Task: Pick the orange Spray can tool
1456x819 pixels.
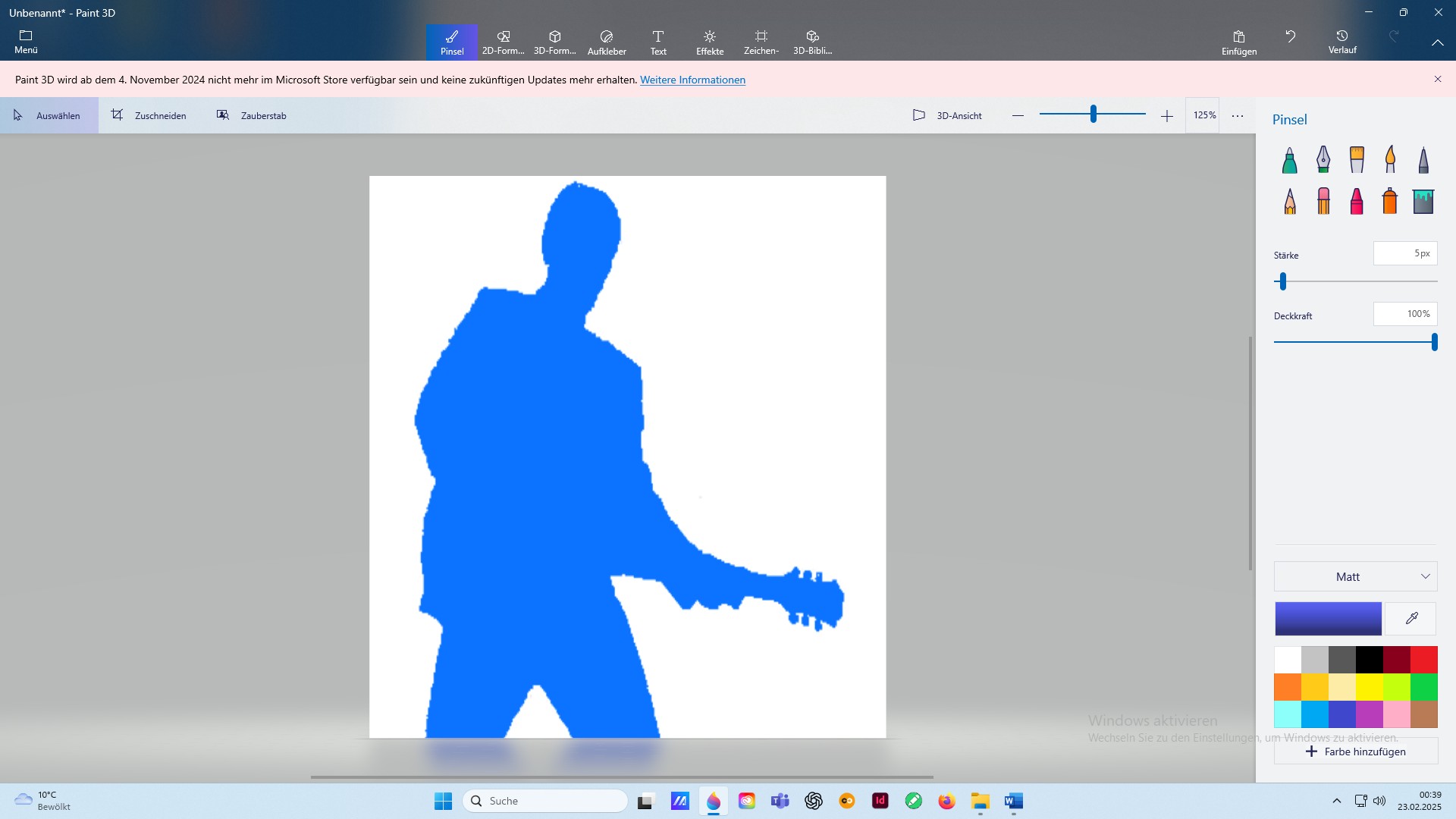Action: tap(1390, 202)
